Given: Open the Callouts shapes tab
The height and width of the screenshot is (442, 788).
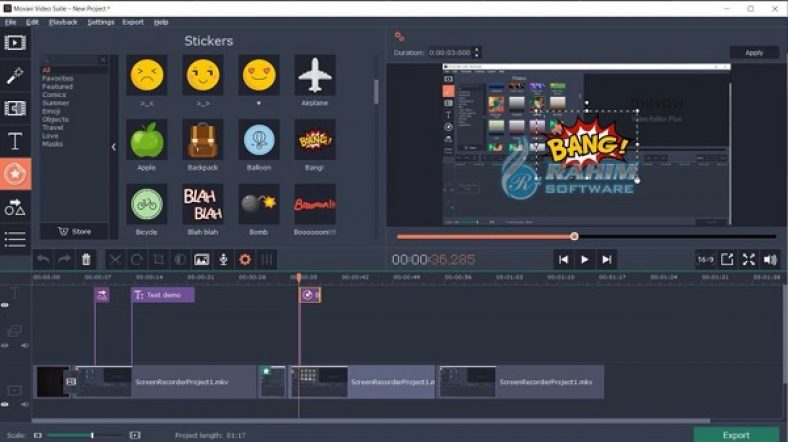Looking at the screenshot, I should click(15, 207).
